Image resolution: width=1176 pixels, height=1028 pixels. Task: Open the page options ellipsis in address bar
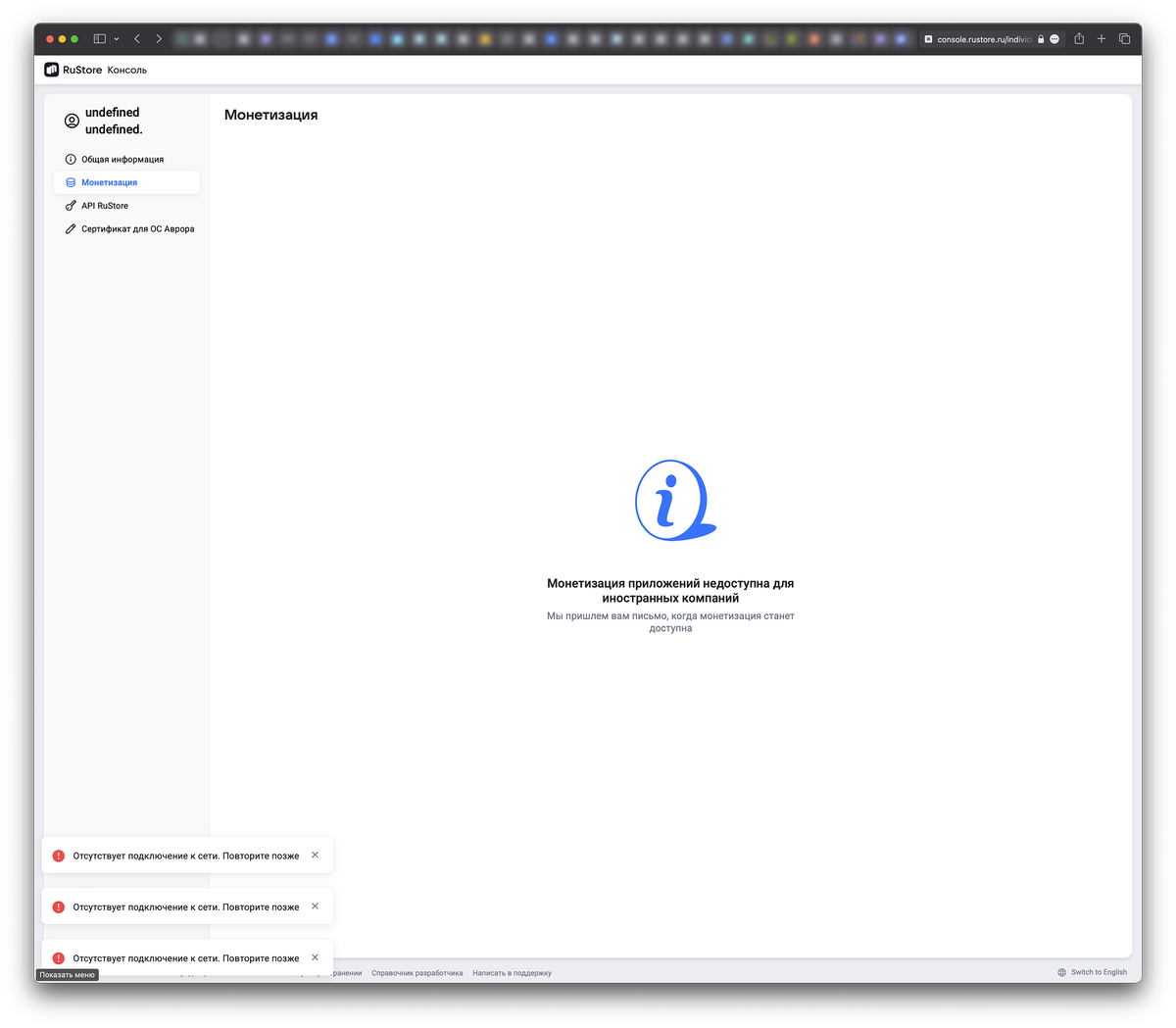coord(1054,39)
